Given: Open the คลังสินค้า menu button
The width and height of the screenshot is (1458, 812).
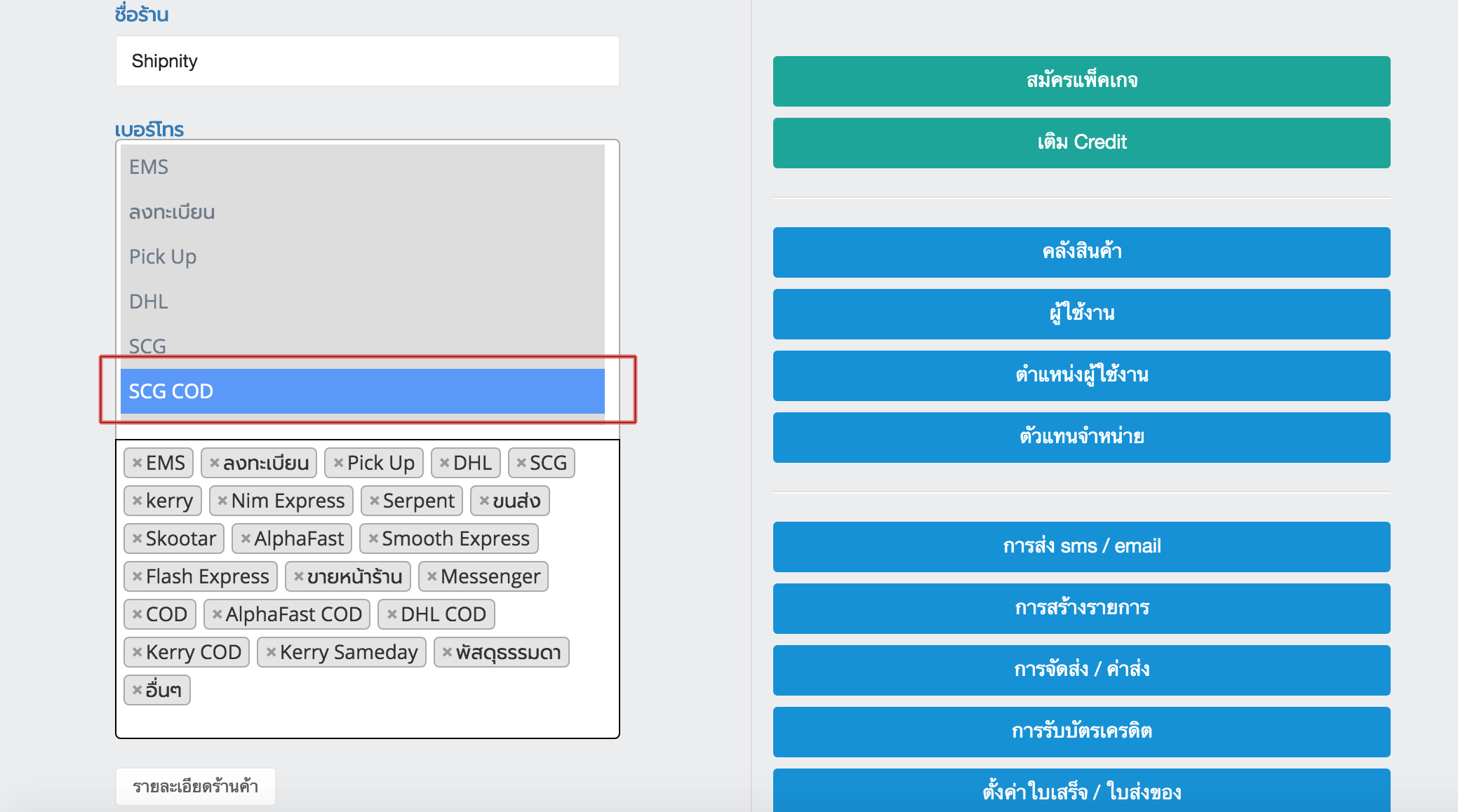Looking at the screenshot, I should [1081, 252].
